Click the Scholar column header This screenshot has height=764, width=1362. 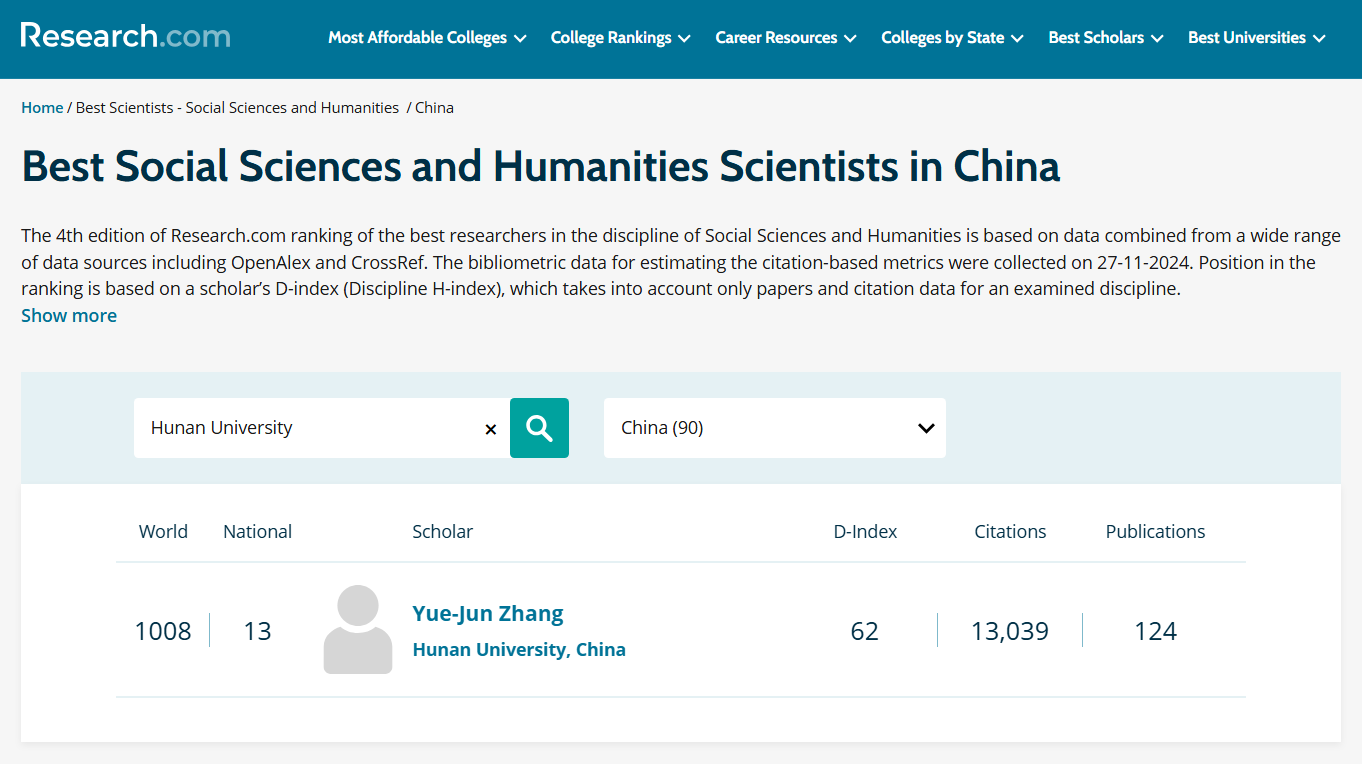[x=442, y=532]
